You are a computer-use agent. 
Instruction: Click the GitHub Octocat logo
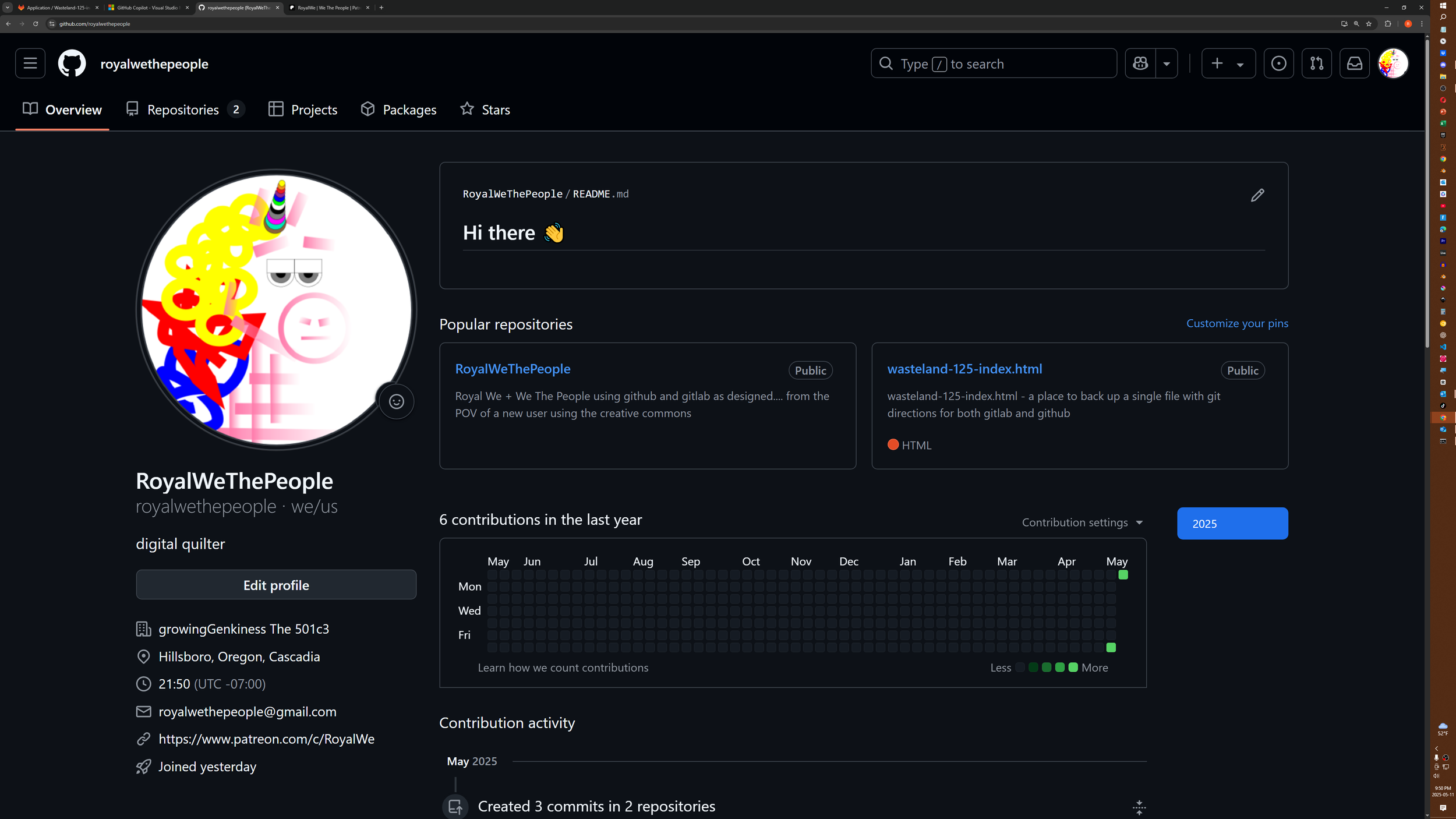[72, 63]
